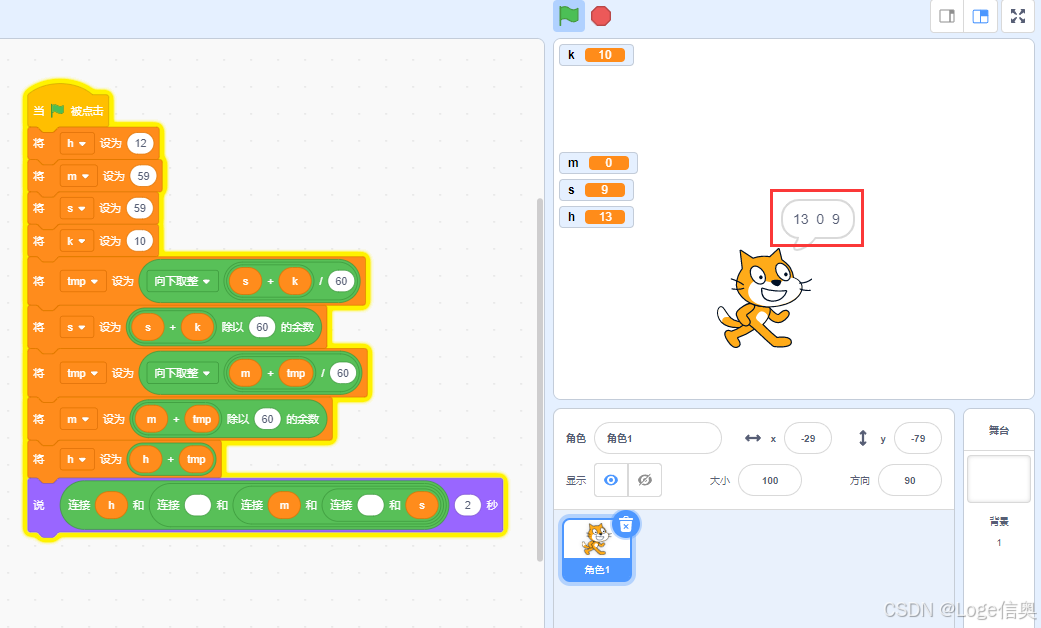Switch to large stage layout
The image size is (1041, 628).
coord(981,16)
